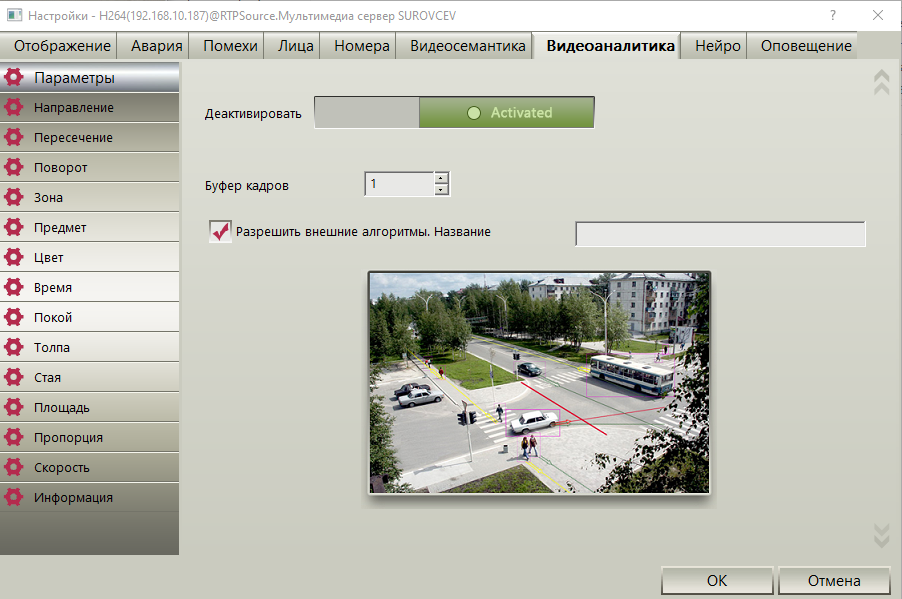
Task: Click gear icon beside Толпа
Action: 14,346
